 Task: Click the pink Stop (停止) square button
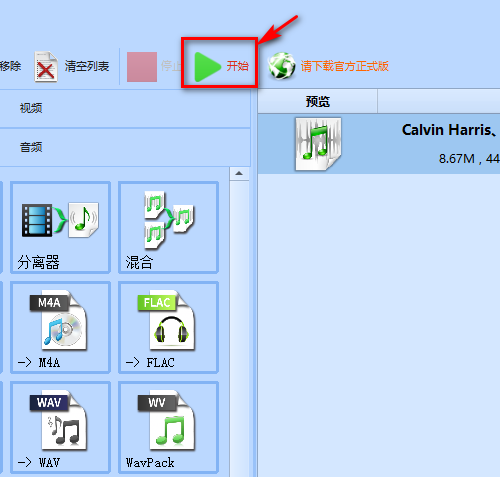[142, 67]
